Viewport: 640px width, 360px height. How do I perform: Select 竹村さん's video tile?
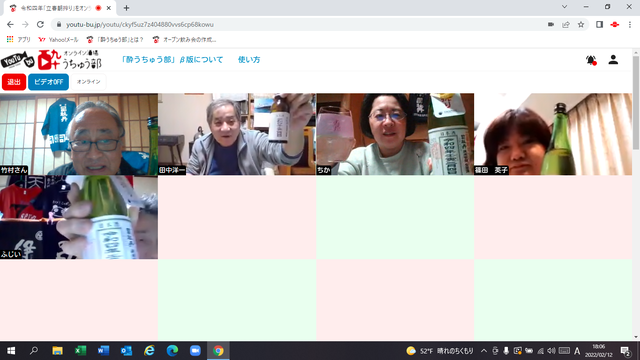coord(79,134)
